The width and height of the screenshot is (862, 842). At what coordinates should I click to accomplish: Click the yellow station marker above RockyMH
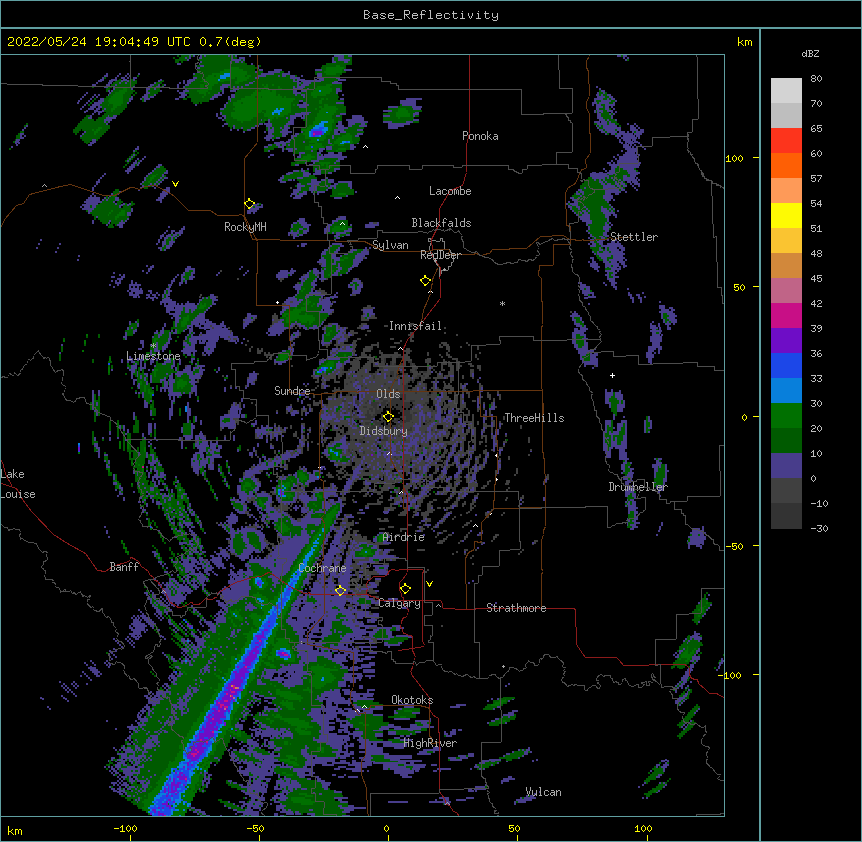pos(250,204)
